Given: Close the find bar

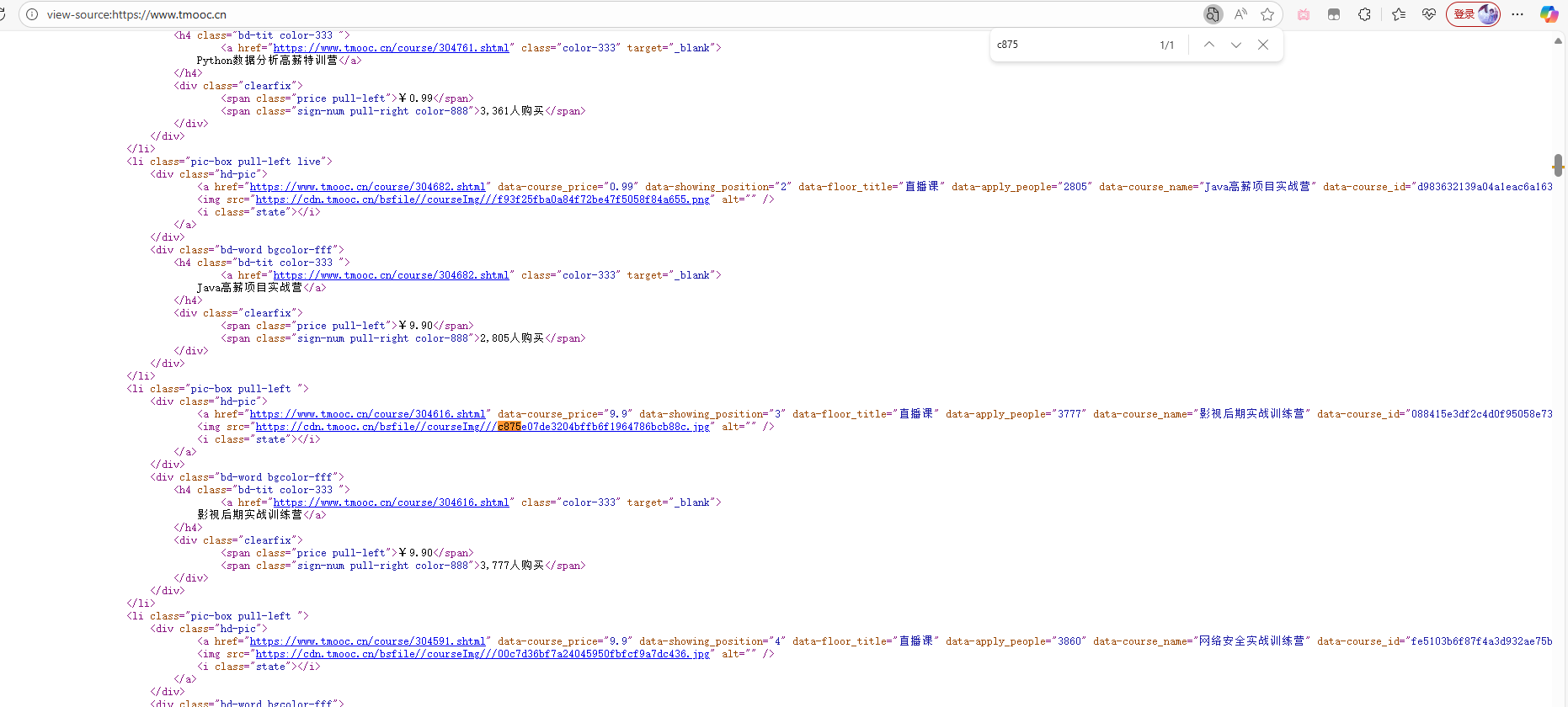Looking at the screenshot, I should pyautogui.click(x=1263, y=45).
